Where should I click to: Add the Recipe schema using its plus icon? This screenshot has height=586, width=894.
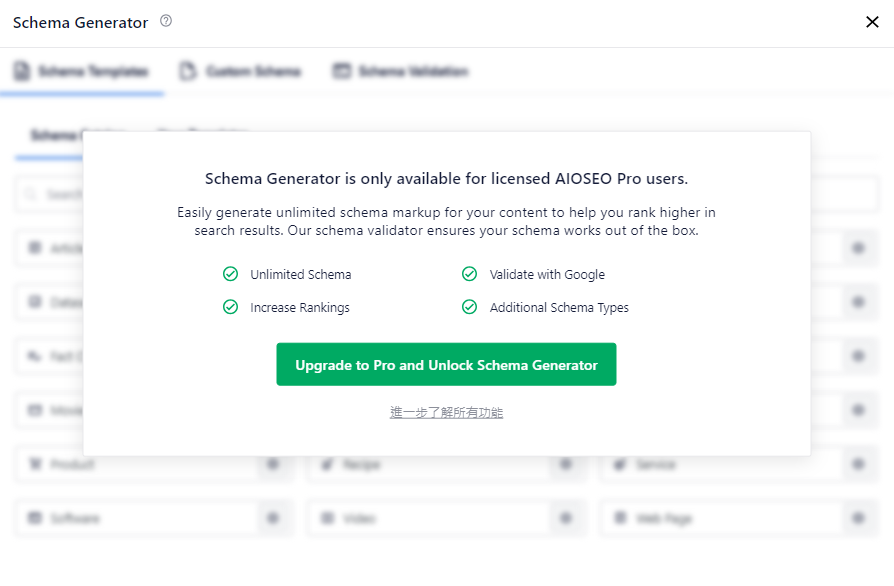(x=566, y=464)
